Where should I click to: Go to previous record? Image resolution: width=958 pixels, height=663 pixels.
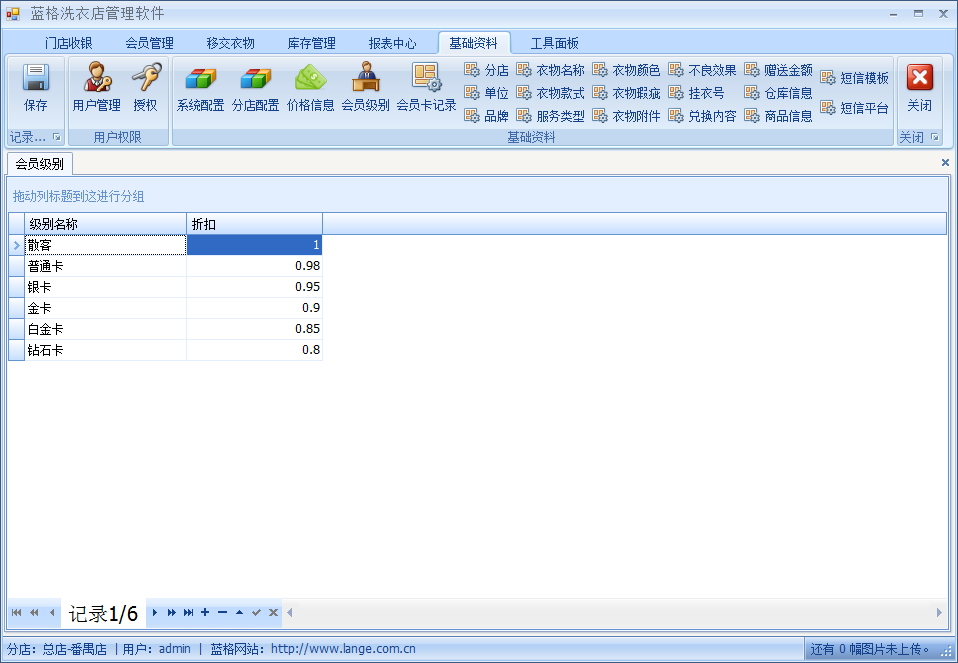[x=51, y=612]
